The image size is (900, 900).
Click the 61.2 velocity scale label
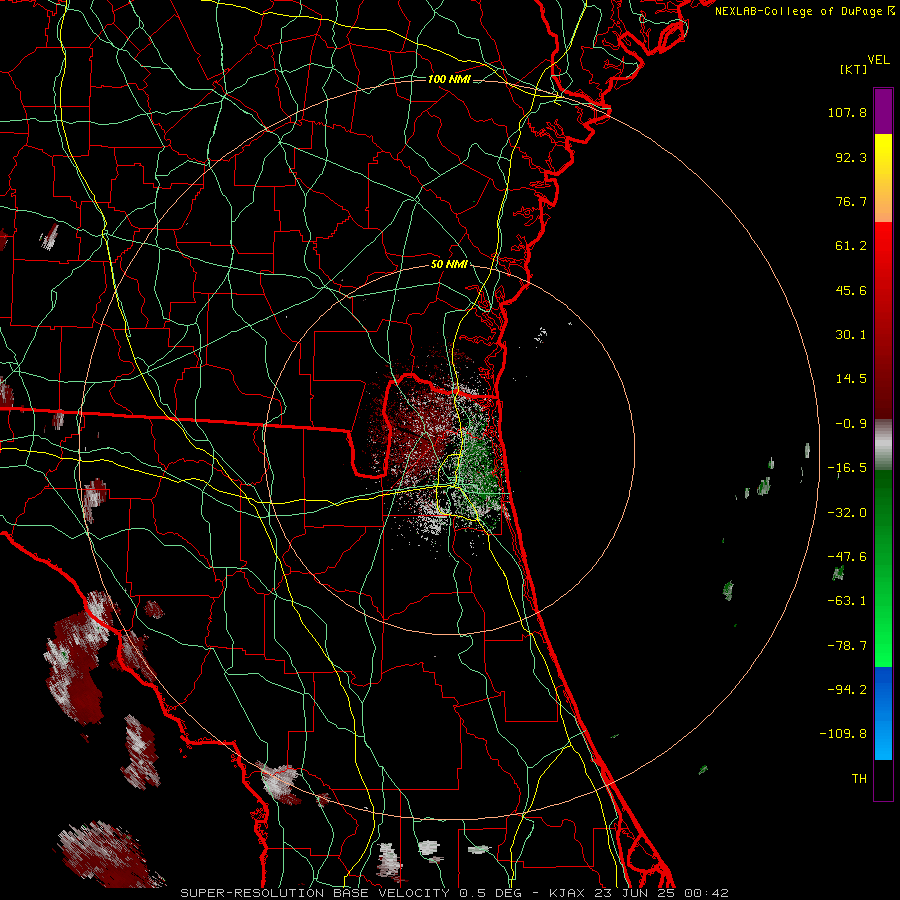(x=851, y=246)
